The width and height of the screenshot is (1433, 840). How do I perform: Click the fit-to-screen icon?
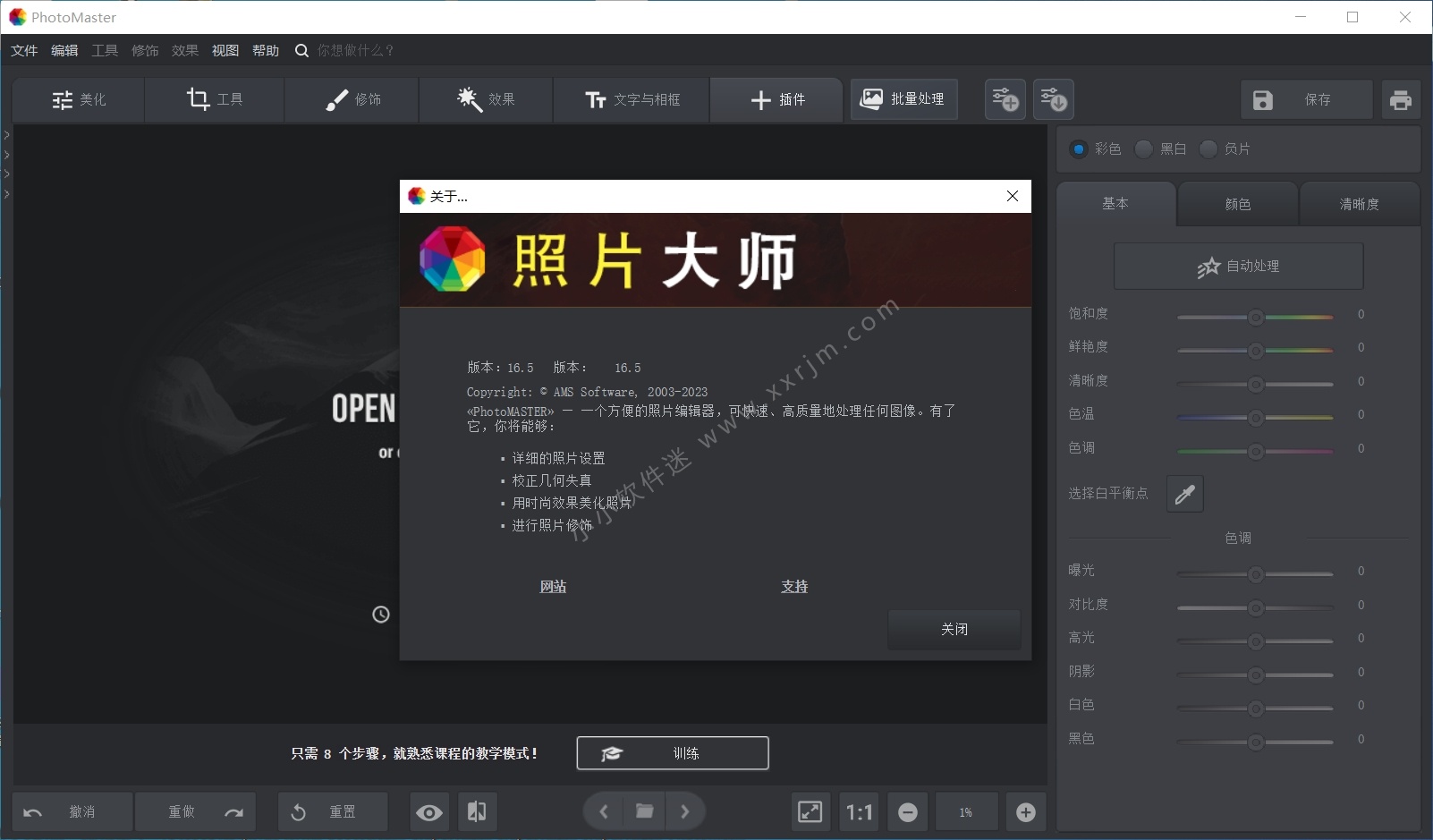click(x=810, y=812)
